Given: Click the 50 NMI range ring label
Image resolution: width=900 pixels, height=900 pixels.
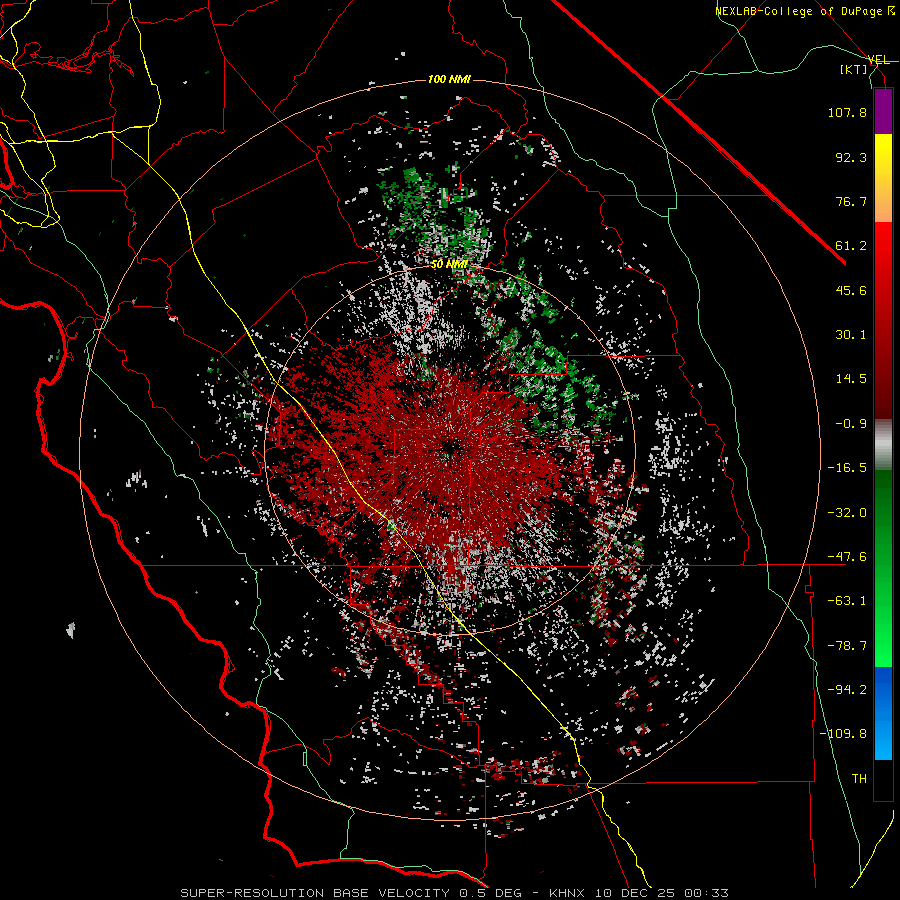Looking at the screenshot, I should click(x=449, y=265).
